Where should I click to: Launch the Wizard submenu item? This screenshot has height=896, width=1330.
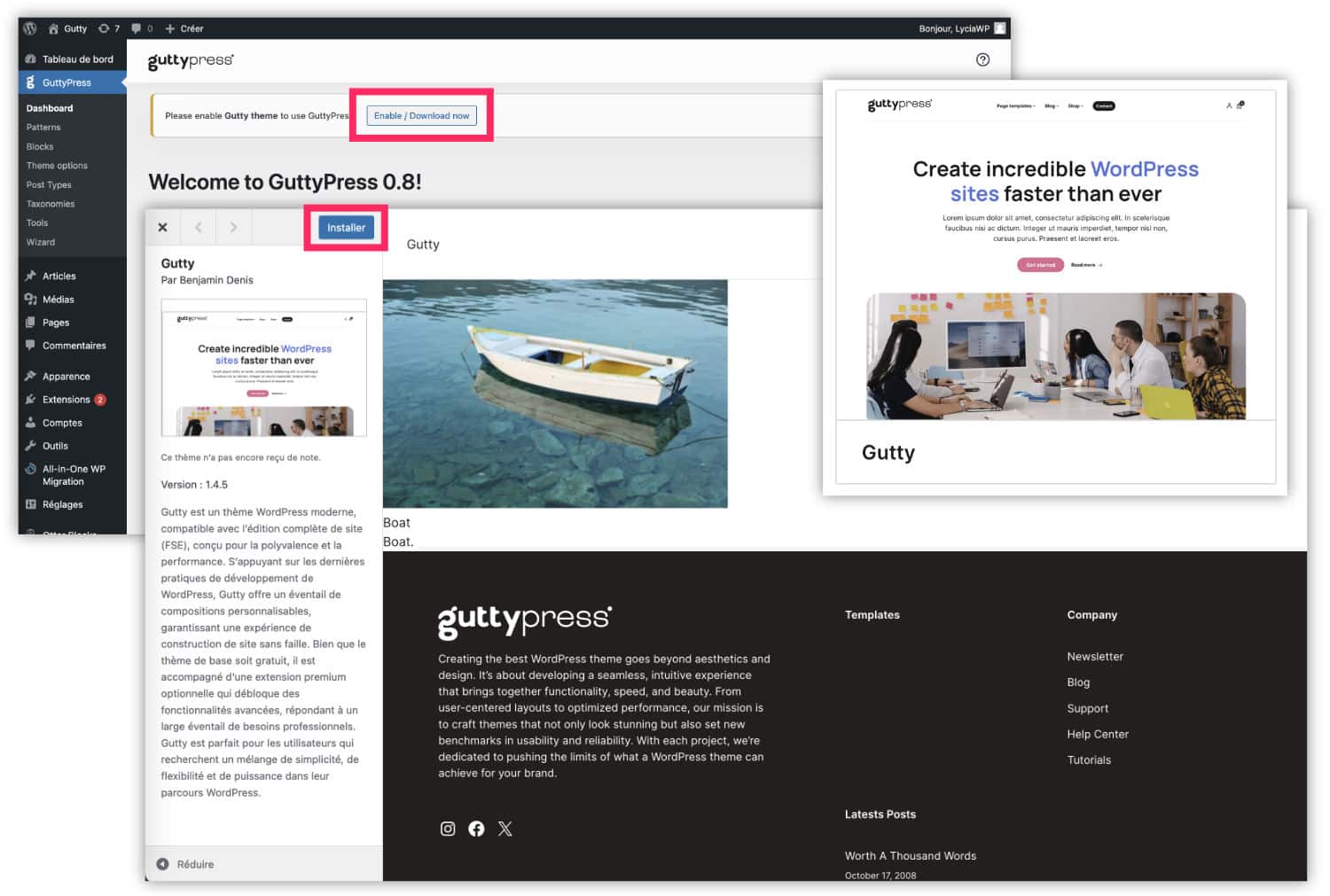point(41,242)
